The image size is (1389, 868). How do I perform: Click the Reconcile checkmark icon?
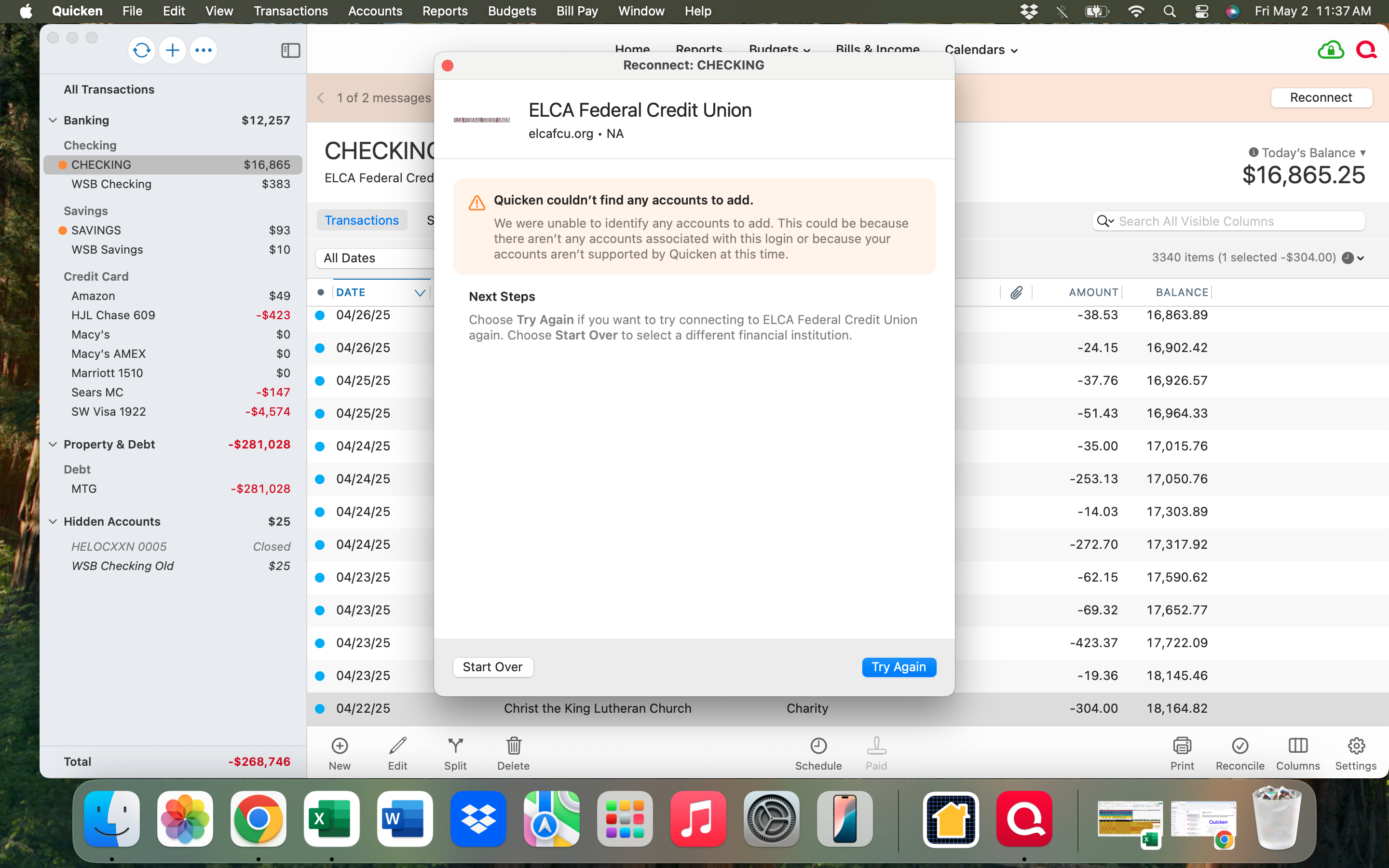click(1240, 746)
